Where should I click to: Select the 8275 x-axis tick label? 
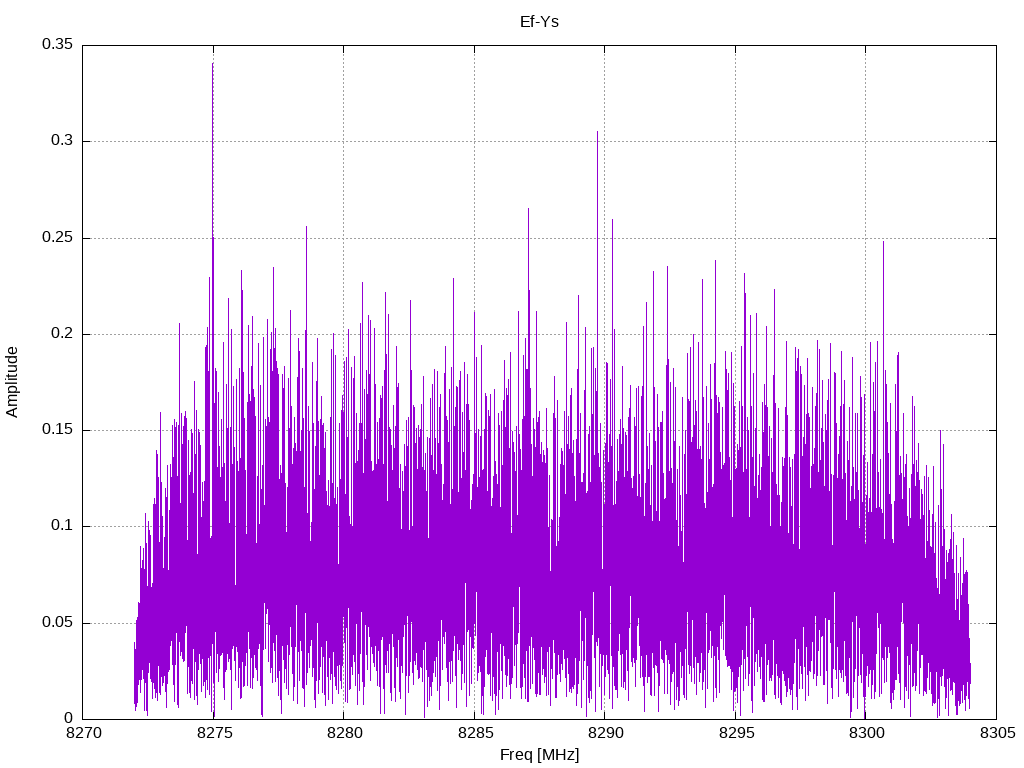[213, 734]
